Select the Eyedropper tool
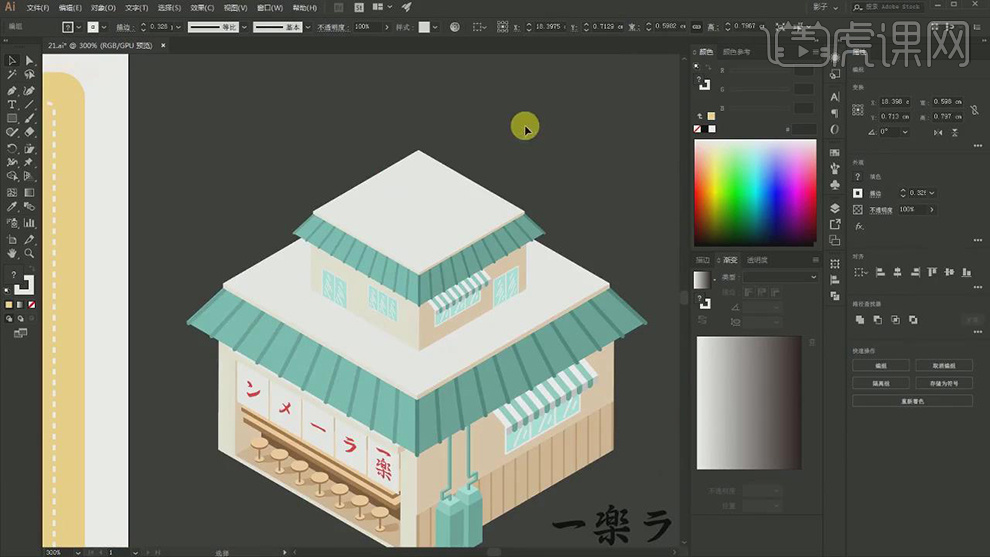The width and height of the screenshot is (990, 557). (12, 208)
